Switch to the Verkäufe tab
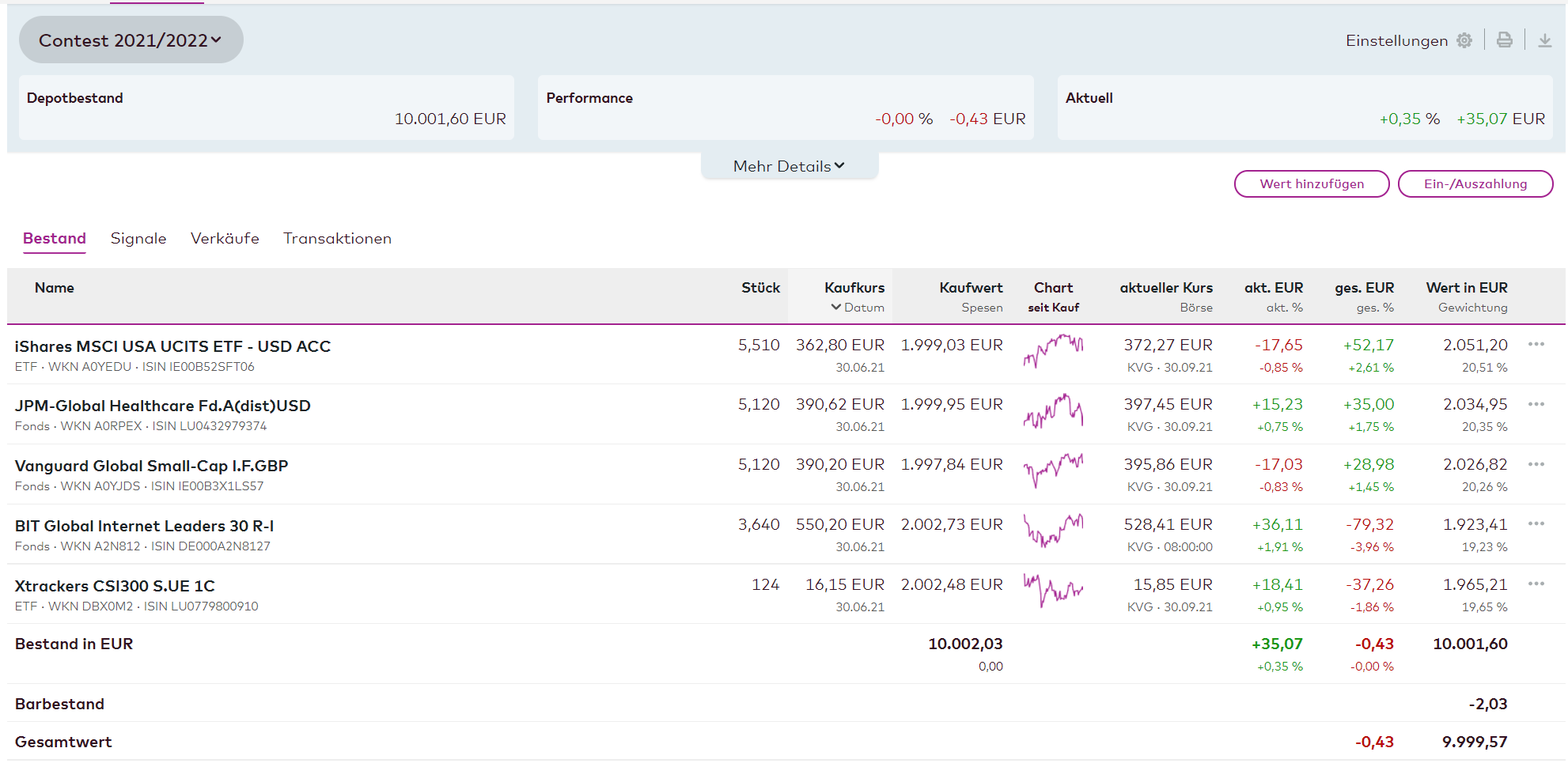This screenshot has height=767, width=1568. click(225, 239)
